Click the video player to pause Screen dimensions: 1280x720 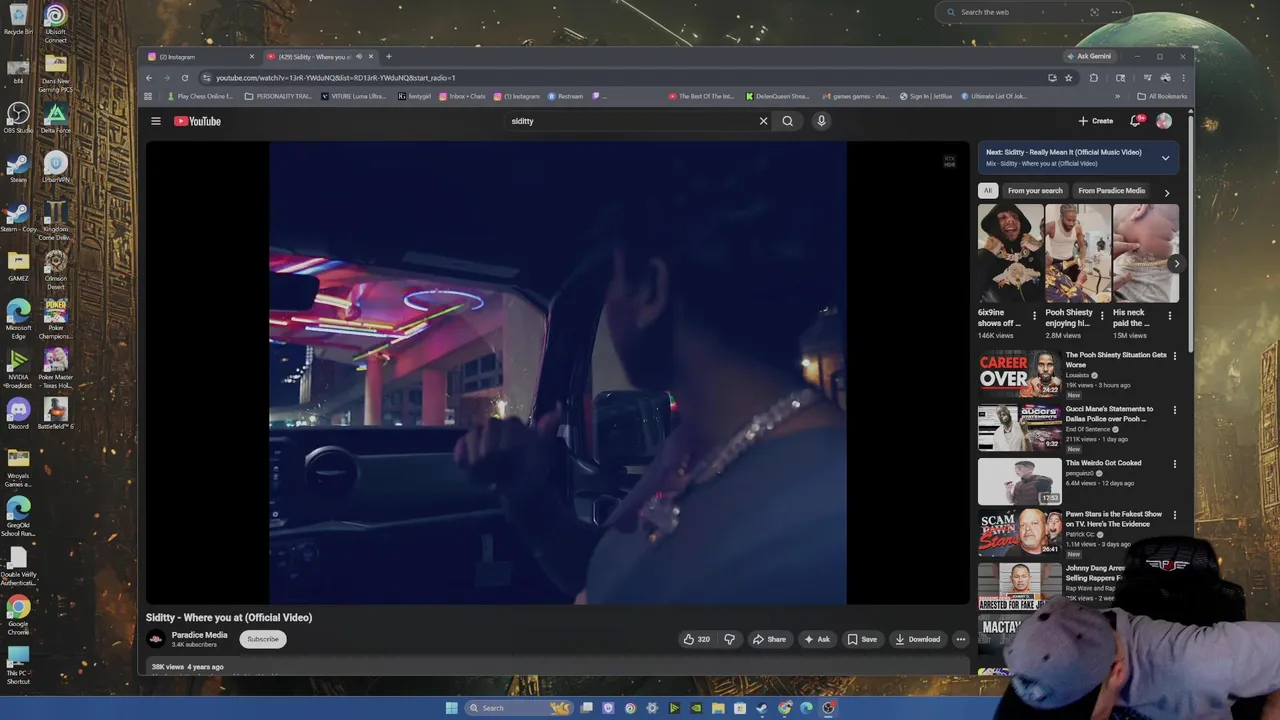tap(557, 372)
